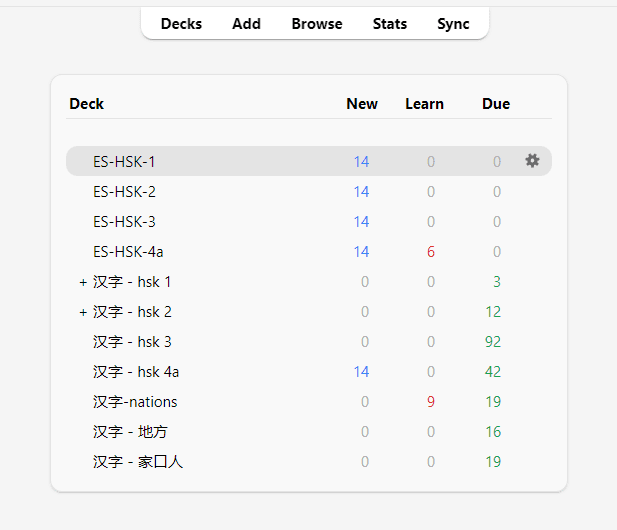Open the 汉字 - hsk 2 deck
The width and height of the screenshot is (617, 530).
pos(132,312)
